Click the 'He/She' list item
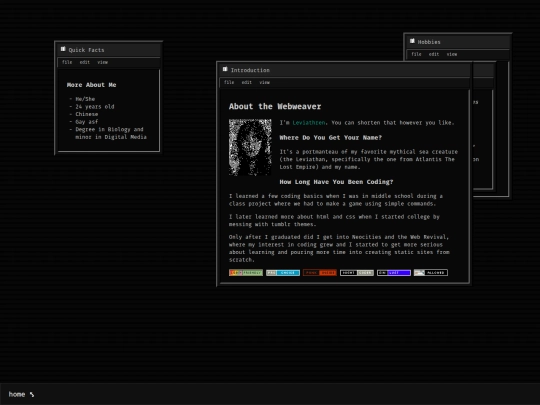The width and height of the screenshot is (540, 405). tap(85, 99)
